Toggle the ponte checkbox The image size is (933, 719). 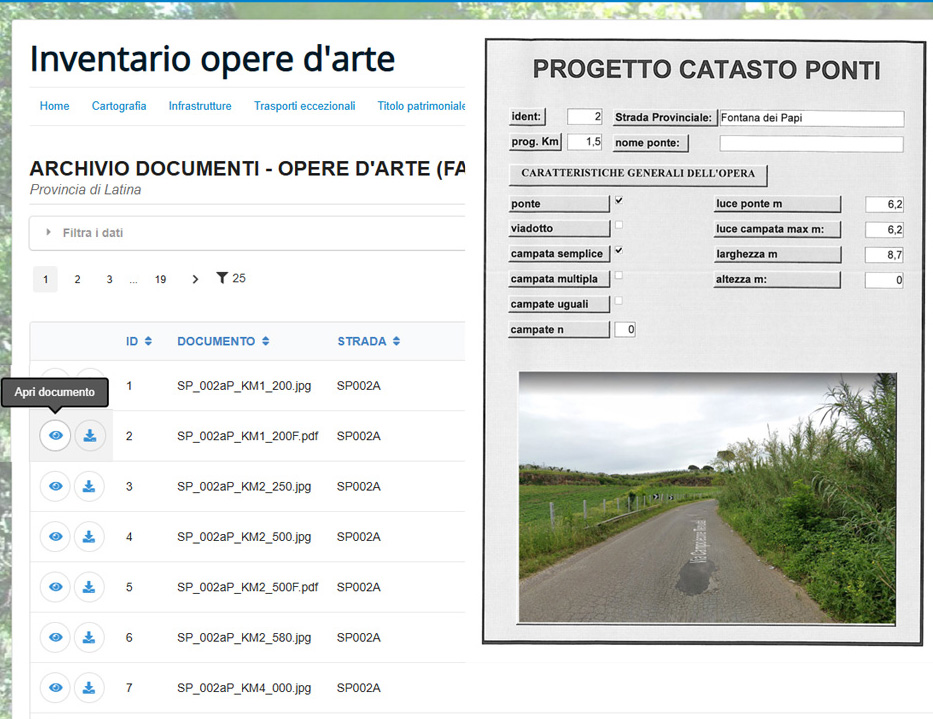[x=618, y=200]
